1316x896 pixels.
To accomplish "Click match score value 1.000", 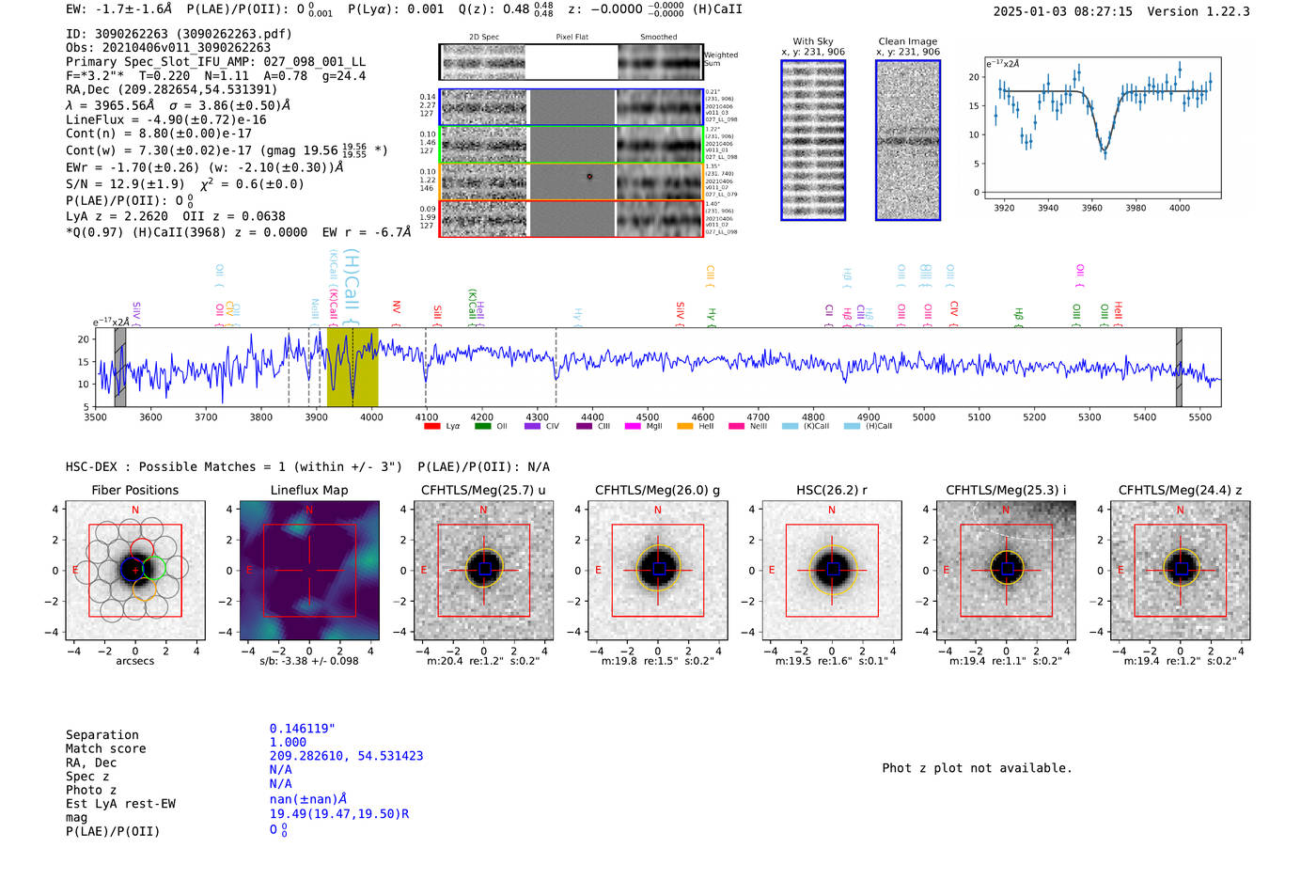I will click(x=288, y=743).
